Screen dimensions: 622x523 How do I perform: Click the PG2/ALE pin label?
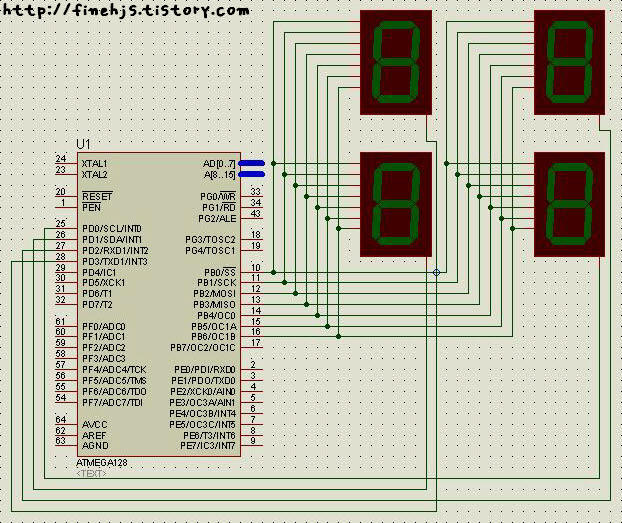point(217,219)
